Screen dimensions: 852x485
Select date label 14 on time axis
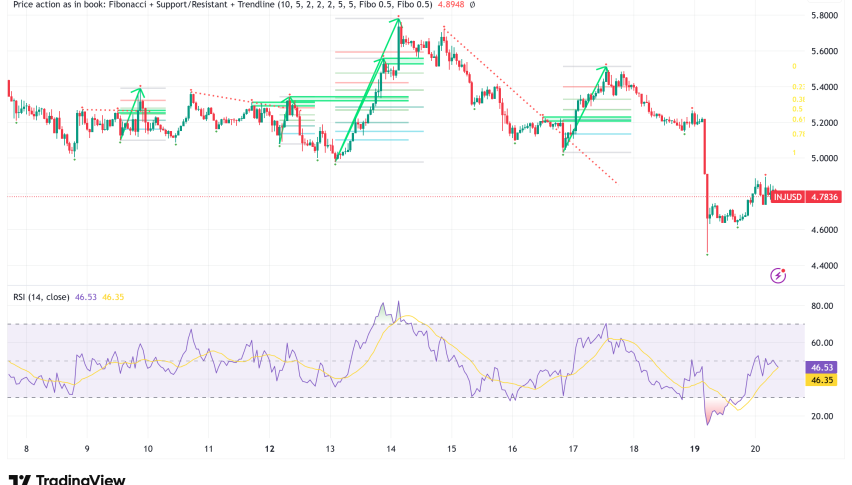pos(393,449)
